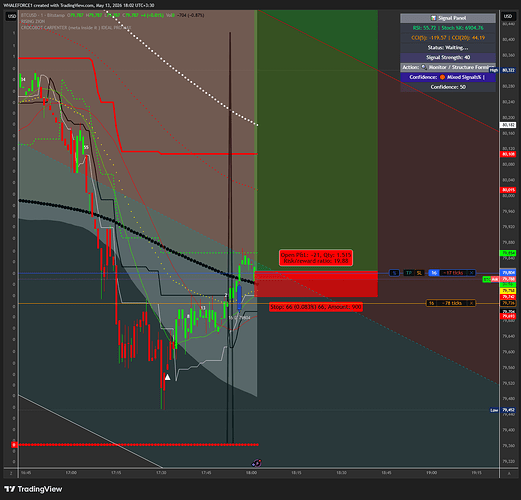521x500 pixels.
Task: Select the CROCOBOT CARPENTER indicator label
Action: point(76,28)
